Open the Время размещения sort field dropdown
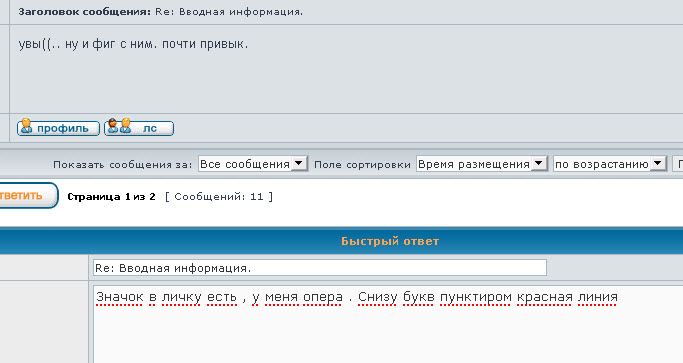 481,164
